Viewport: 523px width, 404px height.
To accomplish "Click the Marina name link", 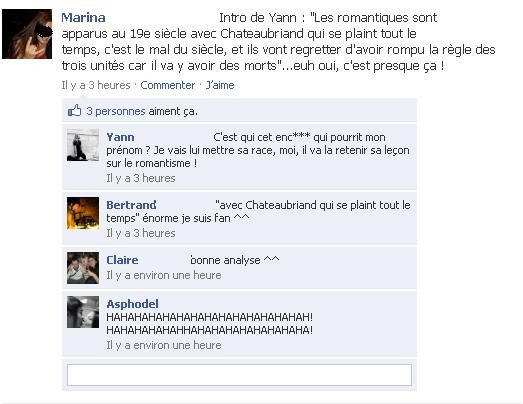I will [83, 18].
